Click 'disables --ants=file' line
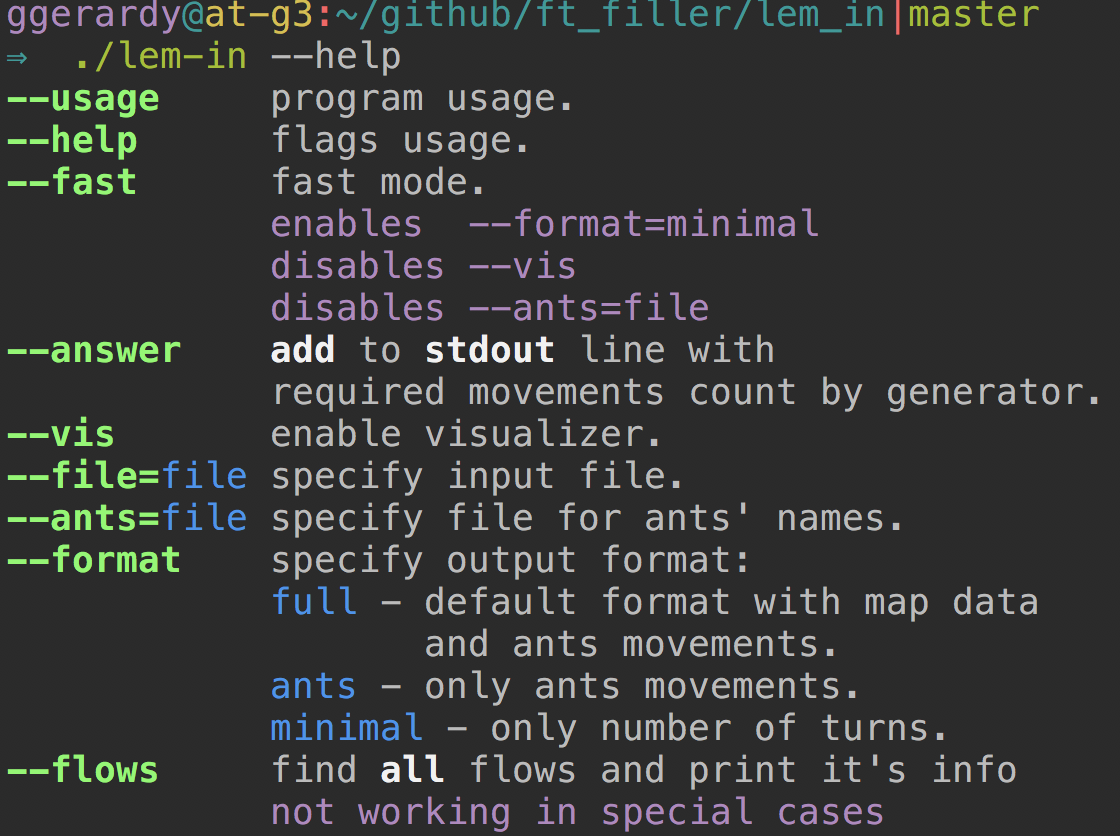This screenshot has height=836, width=1120. (x=489, y=308)
